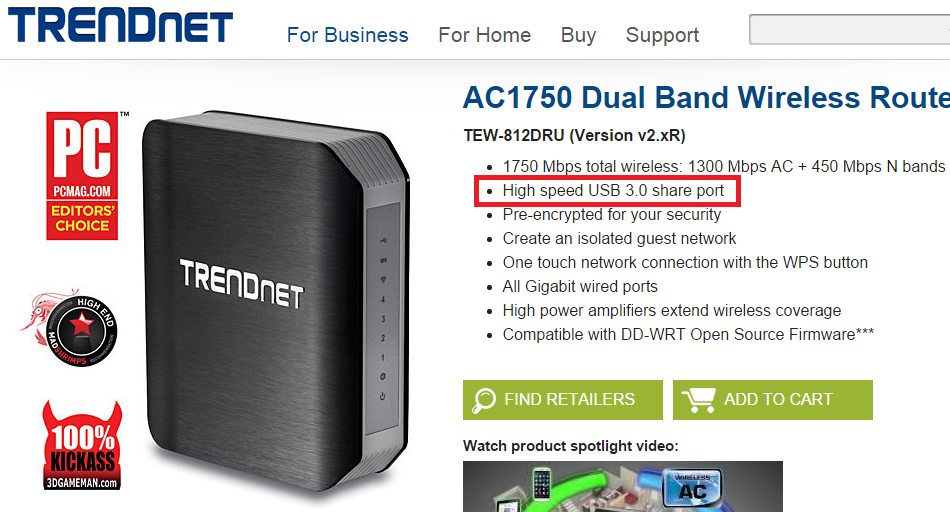Click the Wireless AC icon in the video
Screen dimensions: 950x512
click(693, 488)
